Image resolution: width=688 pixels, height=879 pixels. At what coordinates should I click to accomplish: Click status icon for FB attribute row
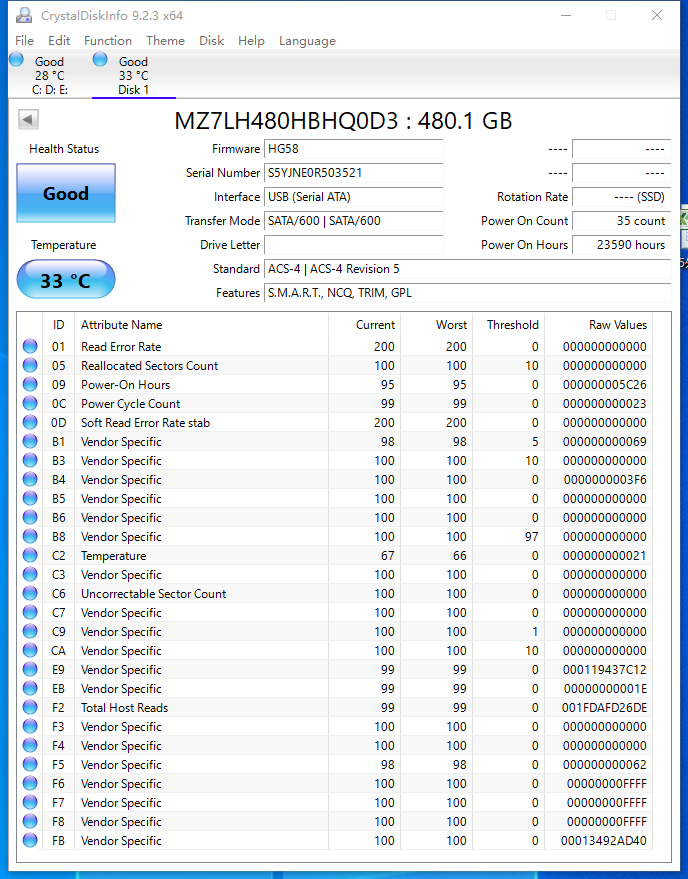click(30, 841)
